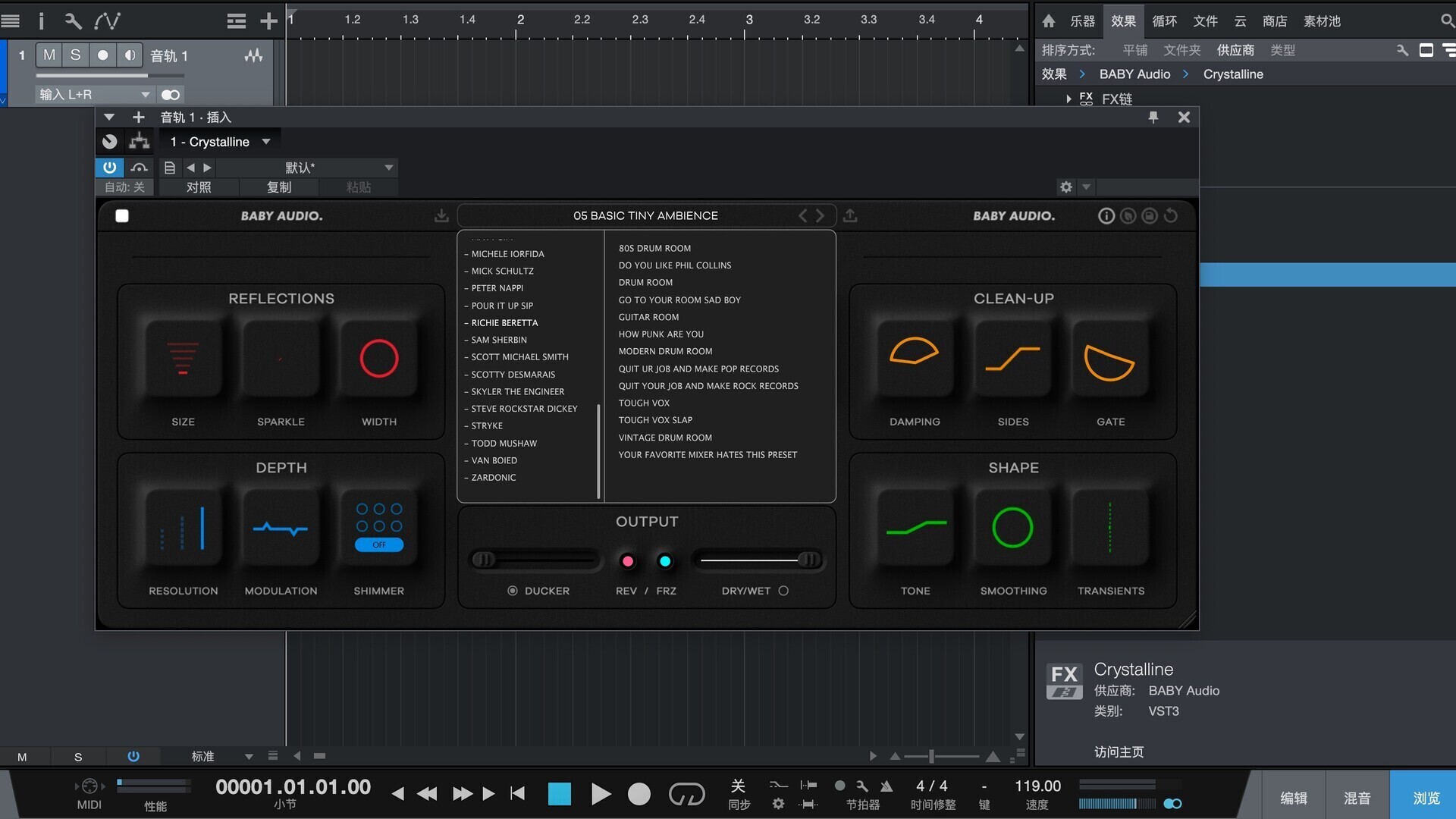The image size is (1456, 819).
Task: Select the SPARKLE control tile
Action: tap(281, 358)
